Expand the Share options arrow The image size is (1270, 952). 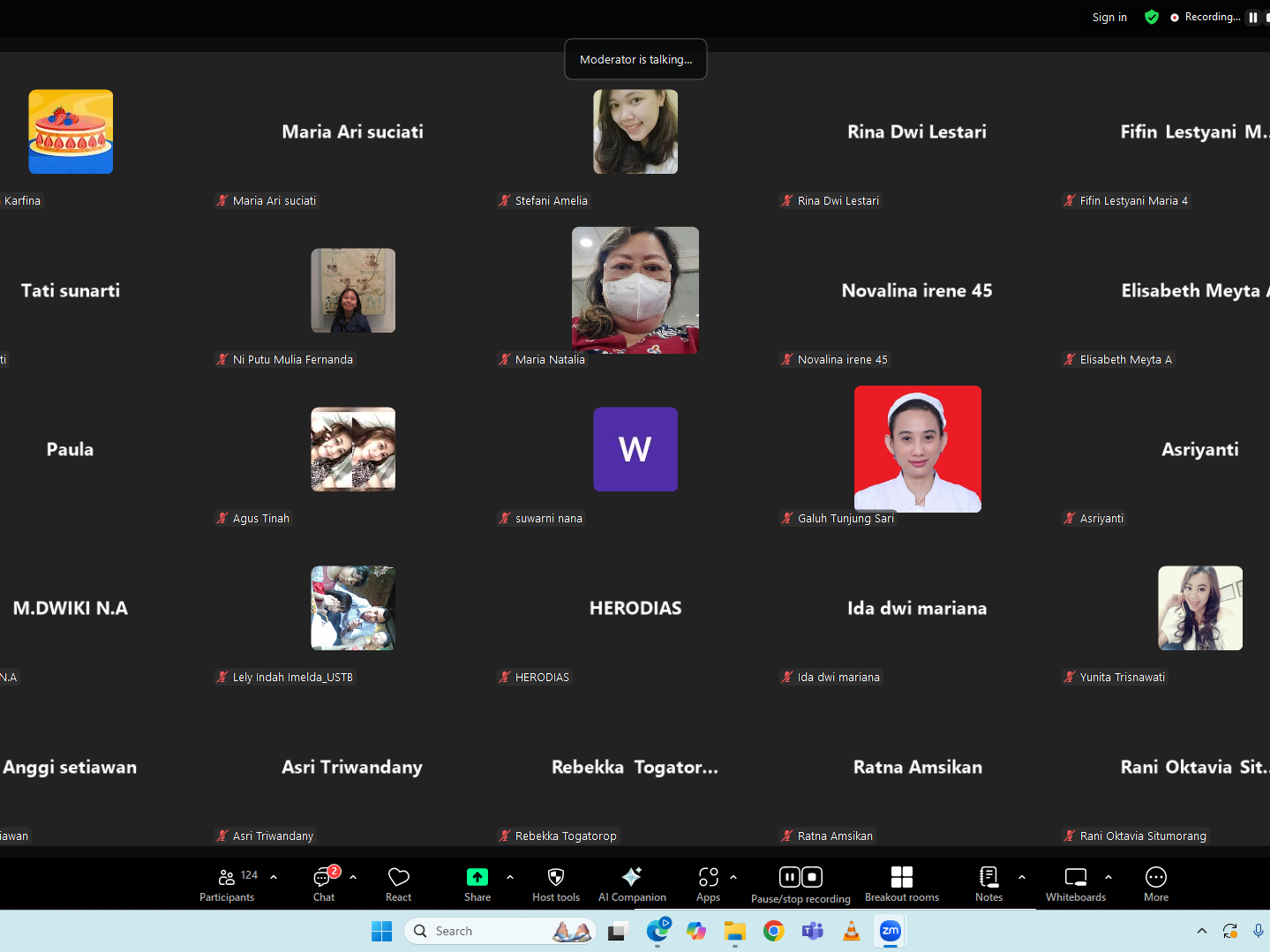(510, 877)
